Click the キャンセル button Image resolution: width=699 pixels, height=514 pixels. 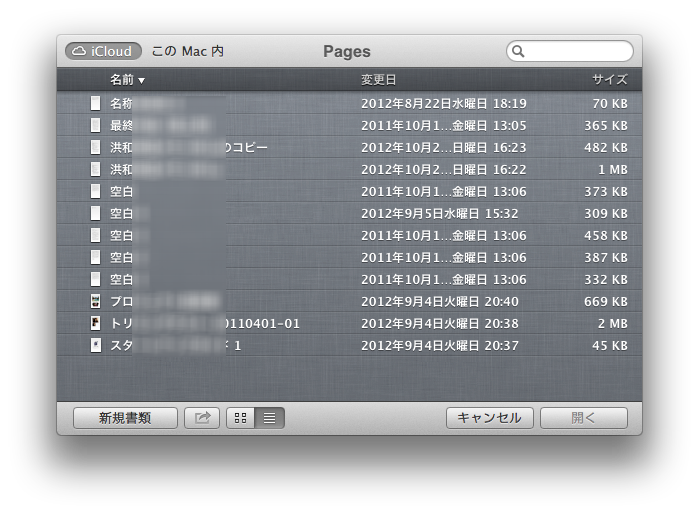coord(489,418)
